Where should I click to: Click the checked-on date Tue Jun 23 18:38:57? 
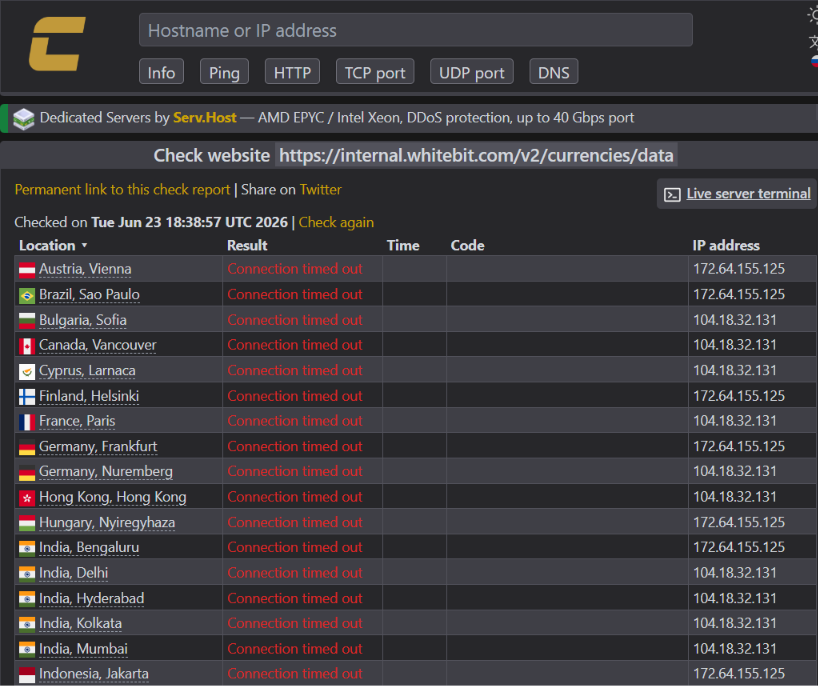tap(189, 222)
